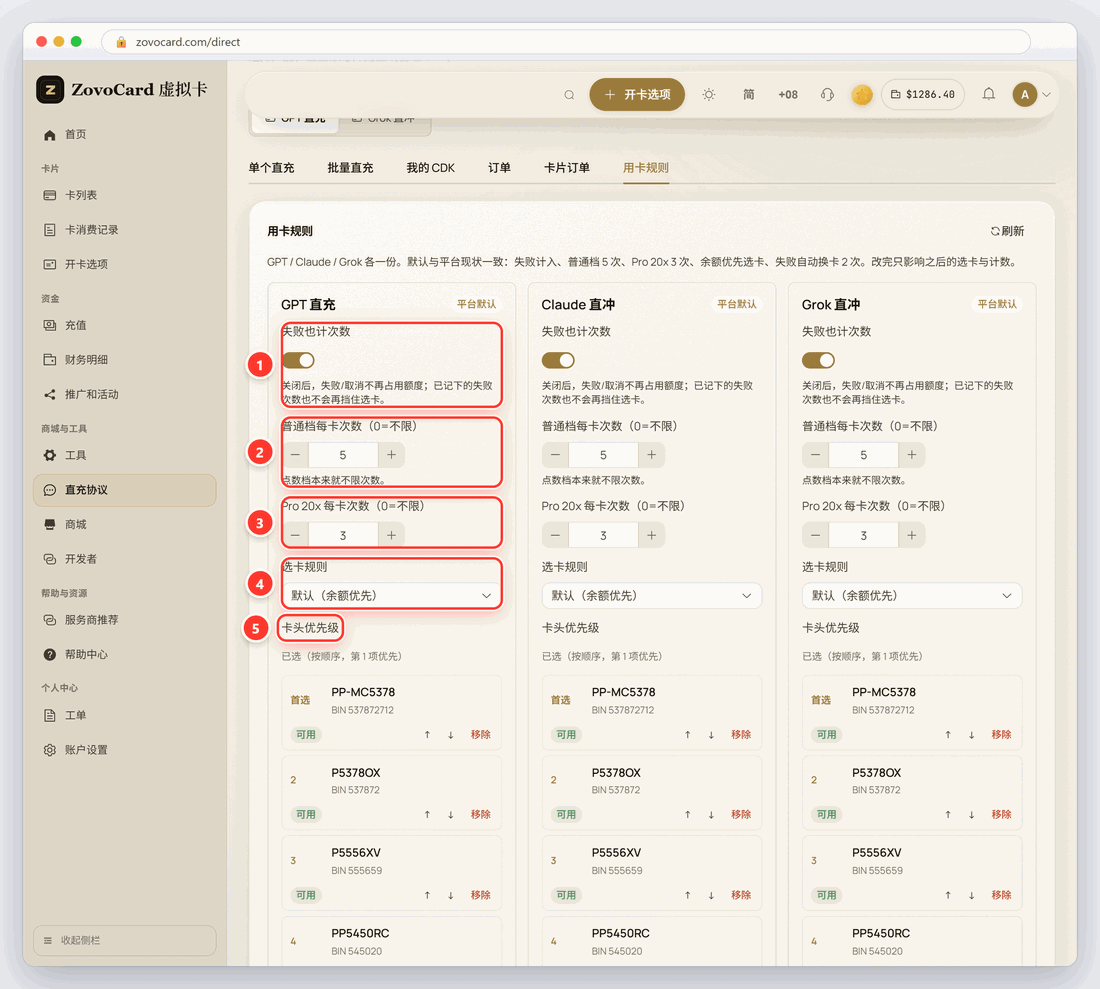Image resolution: width=1100 pixels, height=989 pixels.
Task: Open the 工单 ticket icon
Action: [x=50, y=715]
